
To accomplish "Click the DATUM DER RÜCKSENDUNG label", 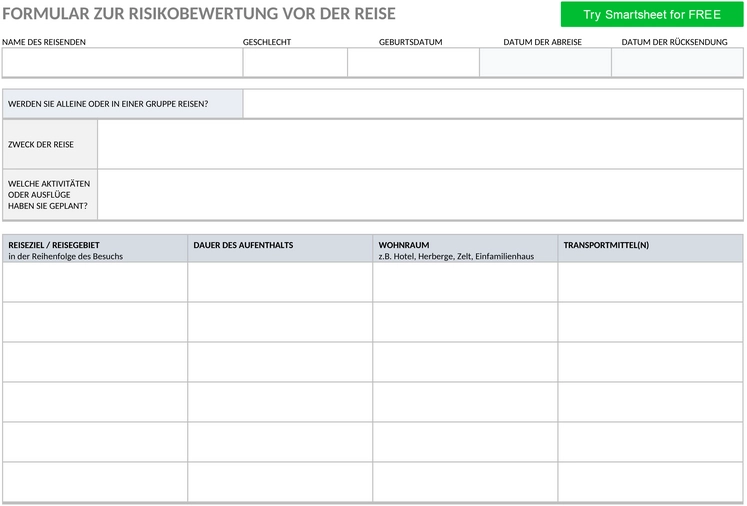I will click(674, 42).
